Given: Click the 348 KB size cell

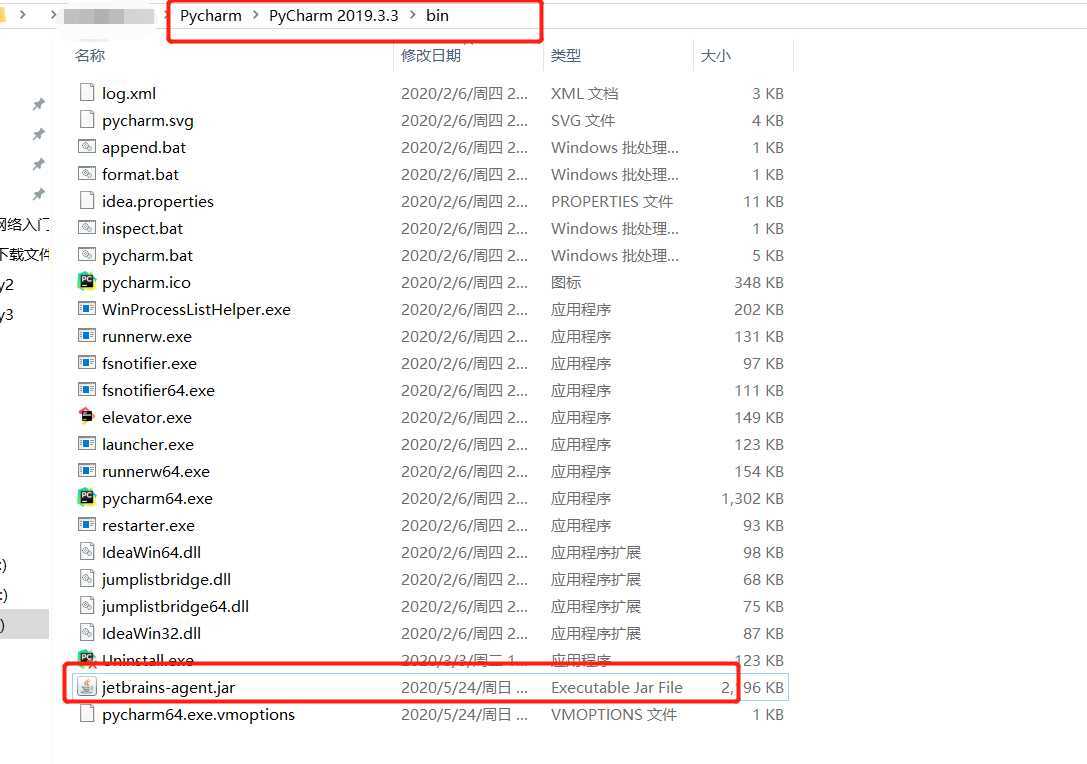Looking at the screenshot, I should (759, 282).
